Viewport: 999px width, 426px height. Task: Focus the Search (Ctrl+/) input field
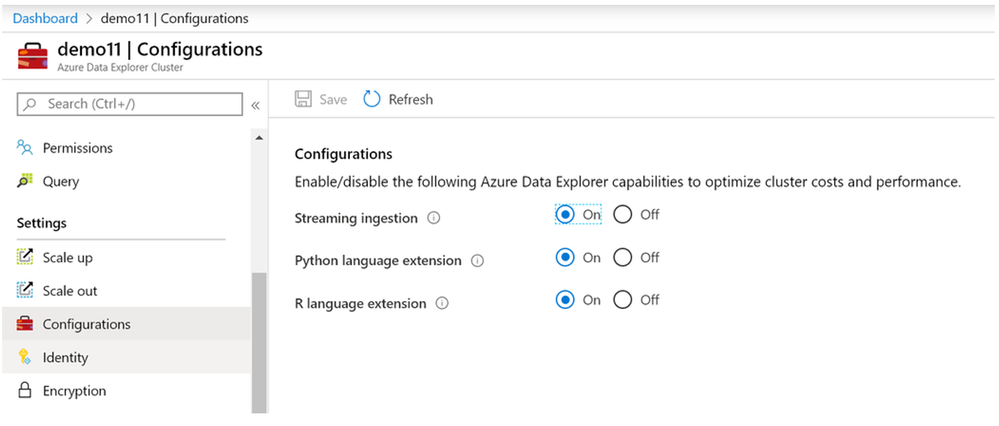pos(130,104)
